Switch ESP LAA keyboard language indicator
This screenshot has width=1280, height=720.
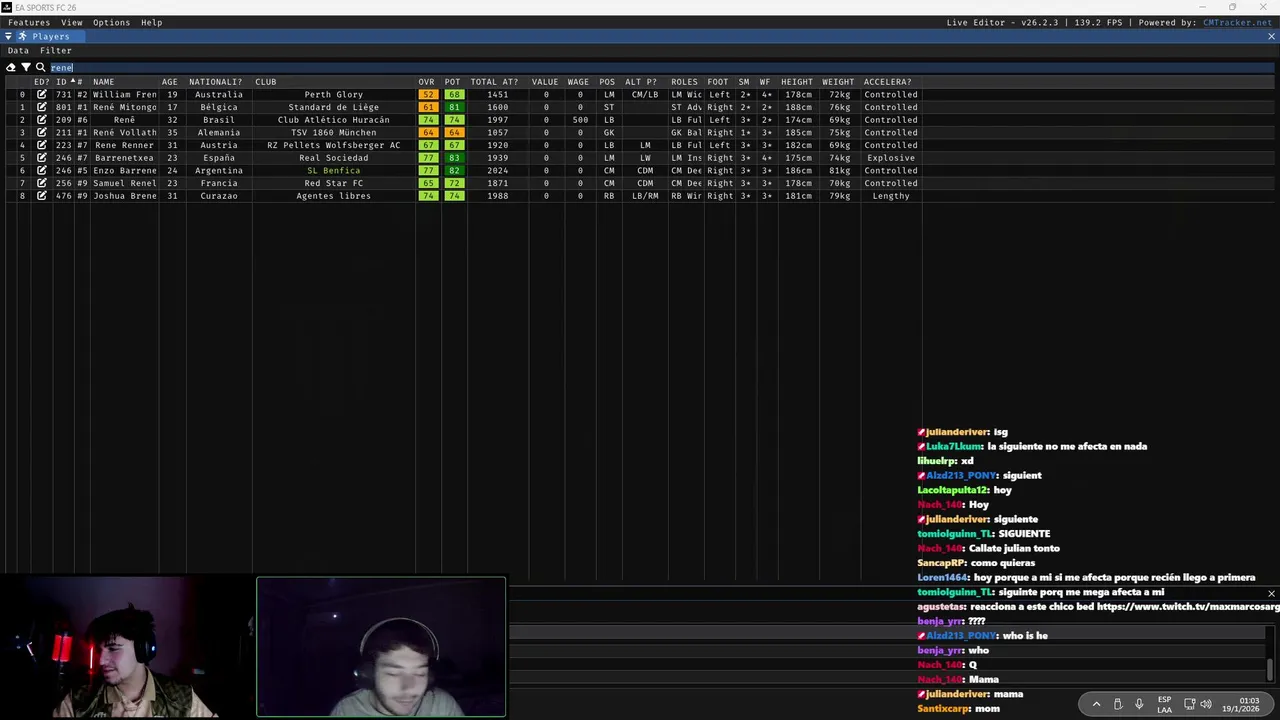[x=1165, y=704]
